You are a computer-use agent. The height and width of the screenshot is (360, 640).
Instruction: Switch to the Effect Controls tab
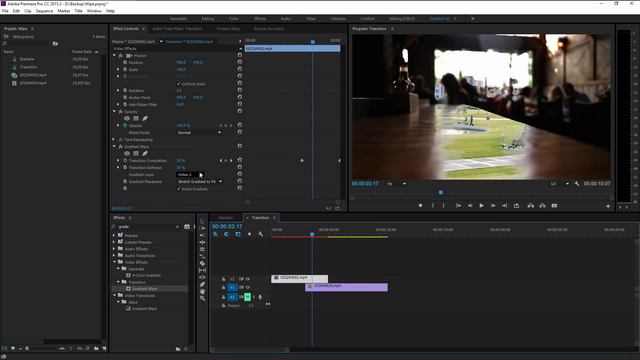click(126, 29)
